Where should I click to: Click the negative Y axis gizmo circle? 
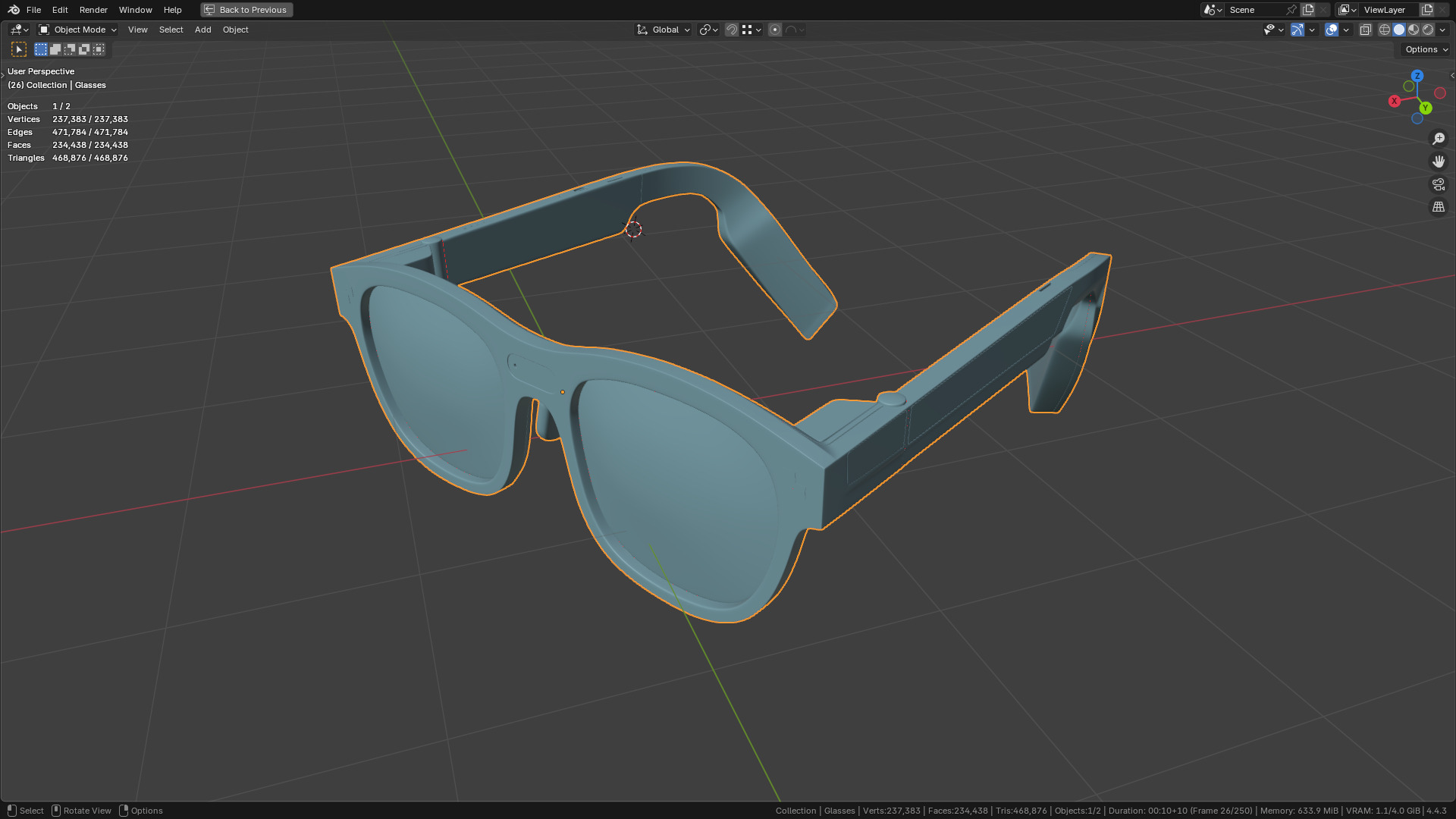[x=1409, y=86]
